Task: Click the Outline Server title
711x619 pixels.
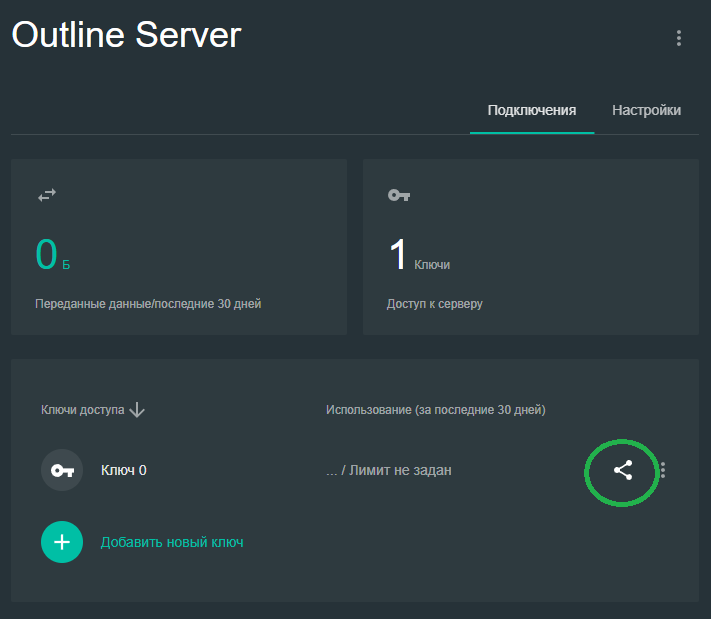Action: point(126,36)
